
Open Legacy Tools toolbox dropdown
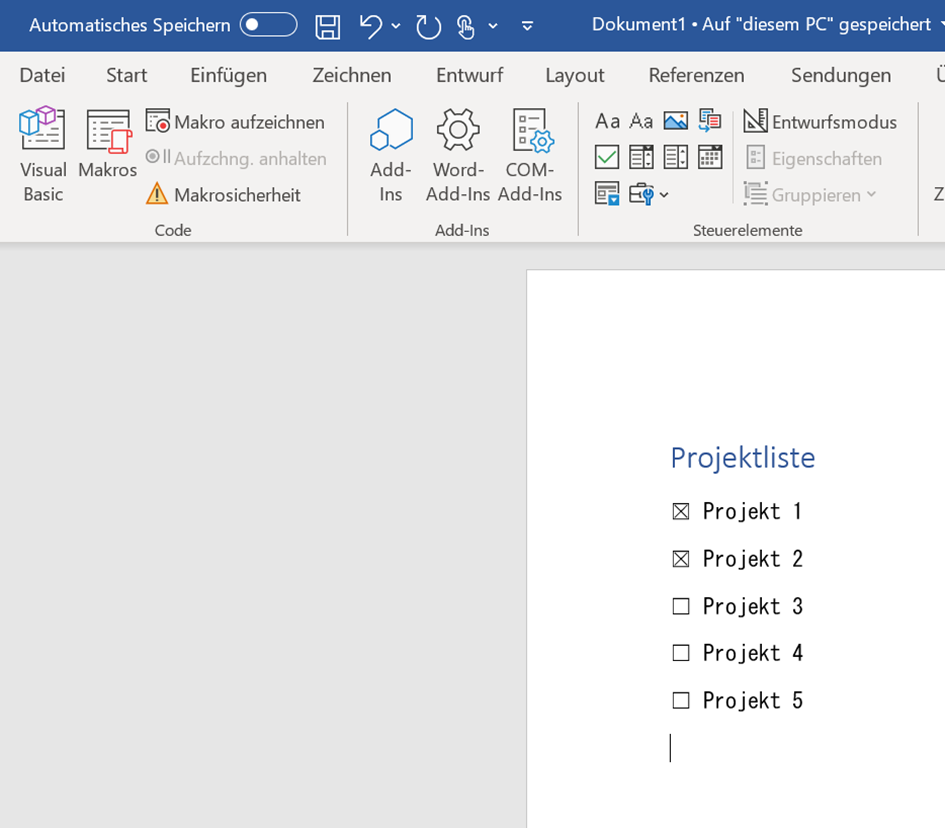pyautogui.click(x=648, y=194)
